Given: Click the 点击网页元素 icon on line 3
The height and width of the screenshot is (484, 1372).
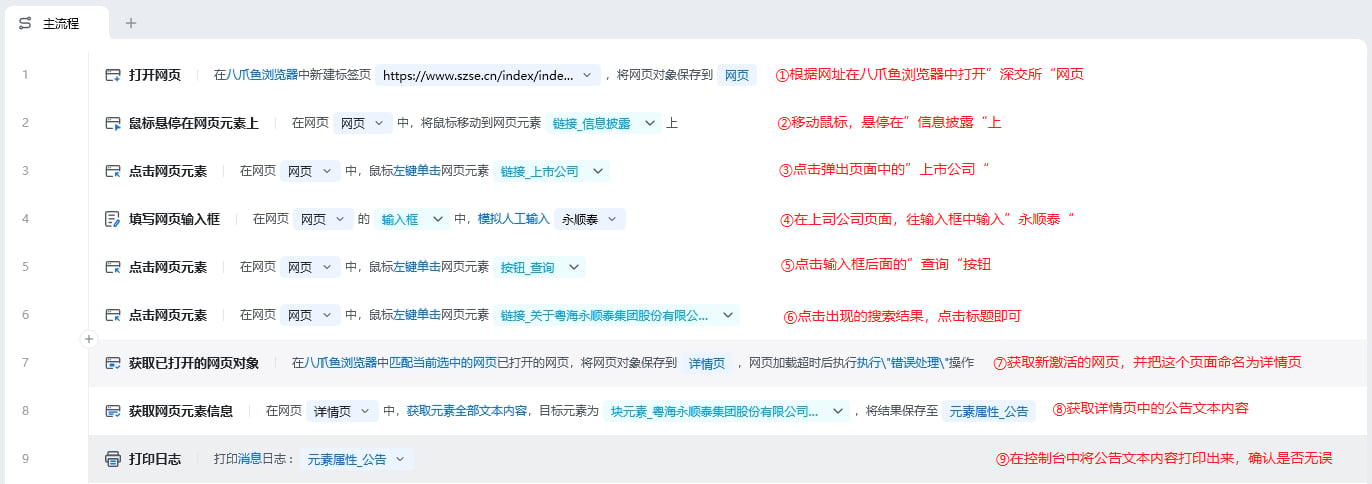Looking at the screenshot, I should [x=113, y=171].
